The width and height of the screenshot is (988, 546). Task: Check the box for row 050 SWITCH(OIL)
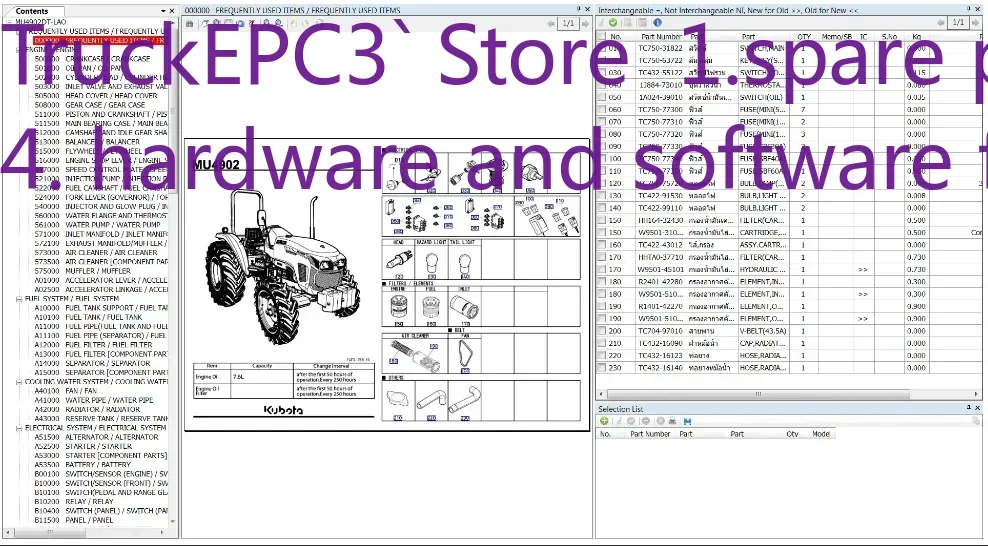click(x=602, y=98)
